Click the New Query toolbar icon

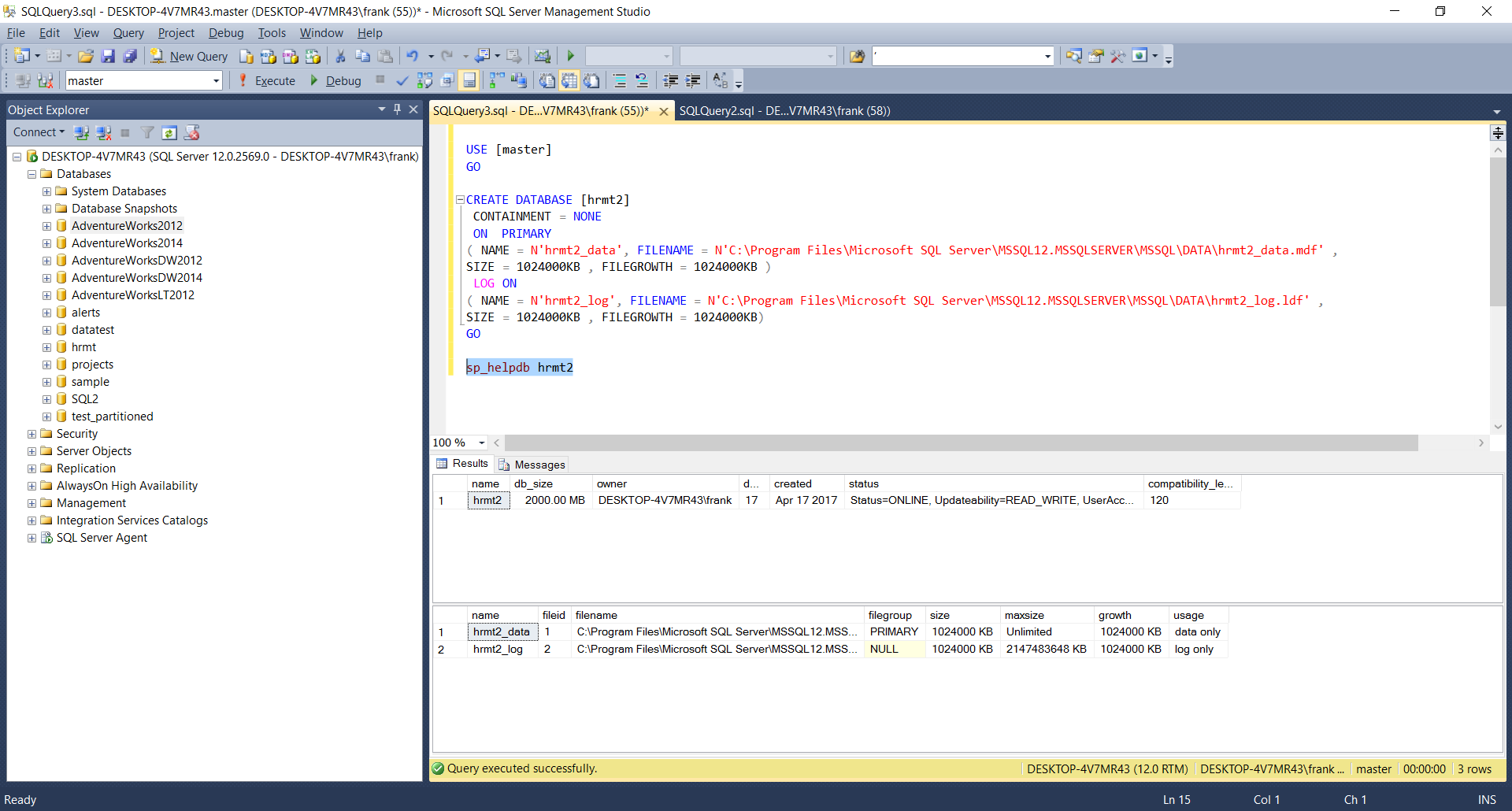189,56
